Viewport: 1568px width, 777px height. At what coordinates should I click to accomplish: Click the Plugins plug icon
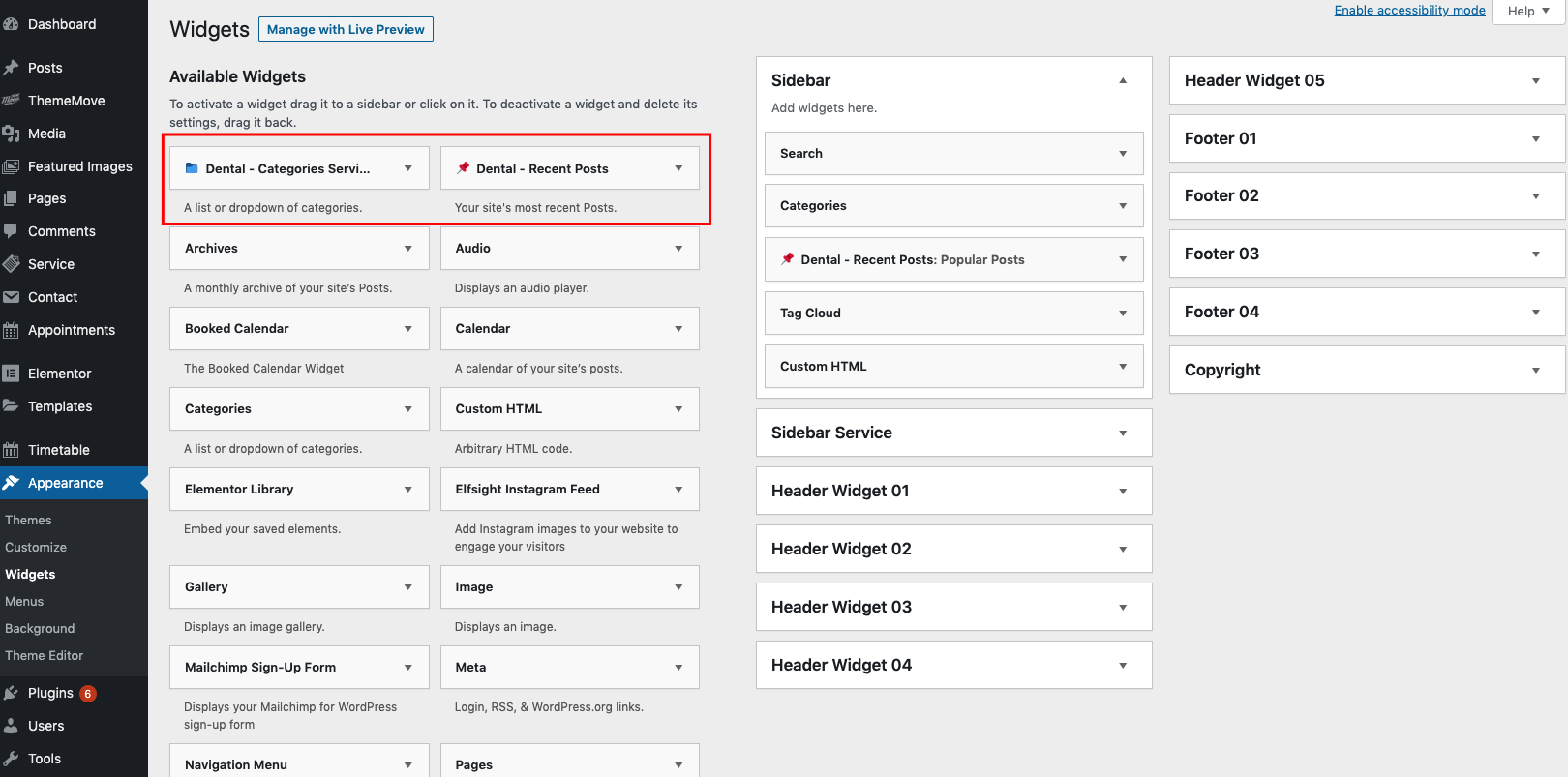click(11, 693)
